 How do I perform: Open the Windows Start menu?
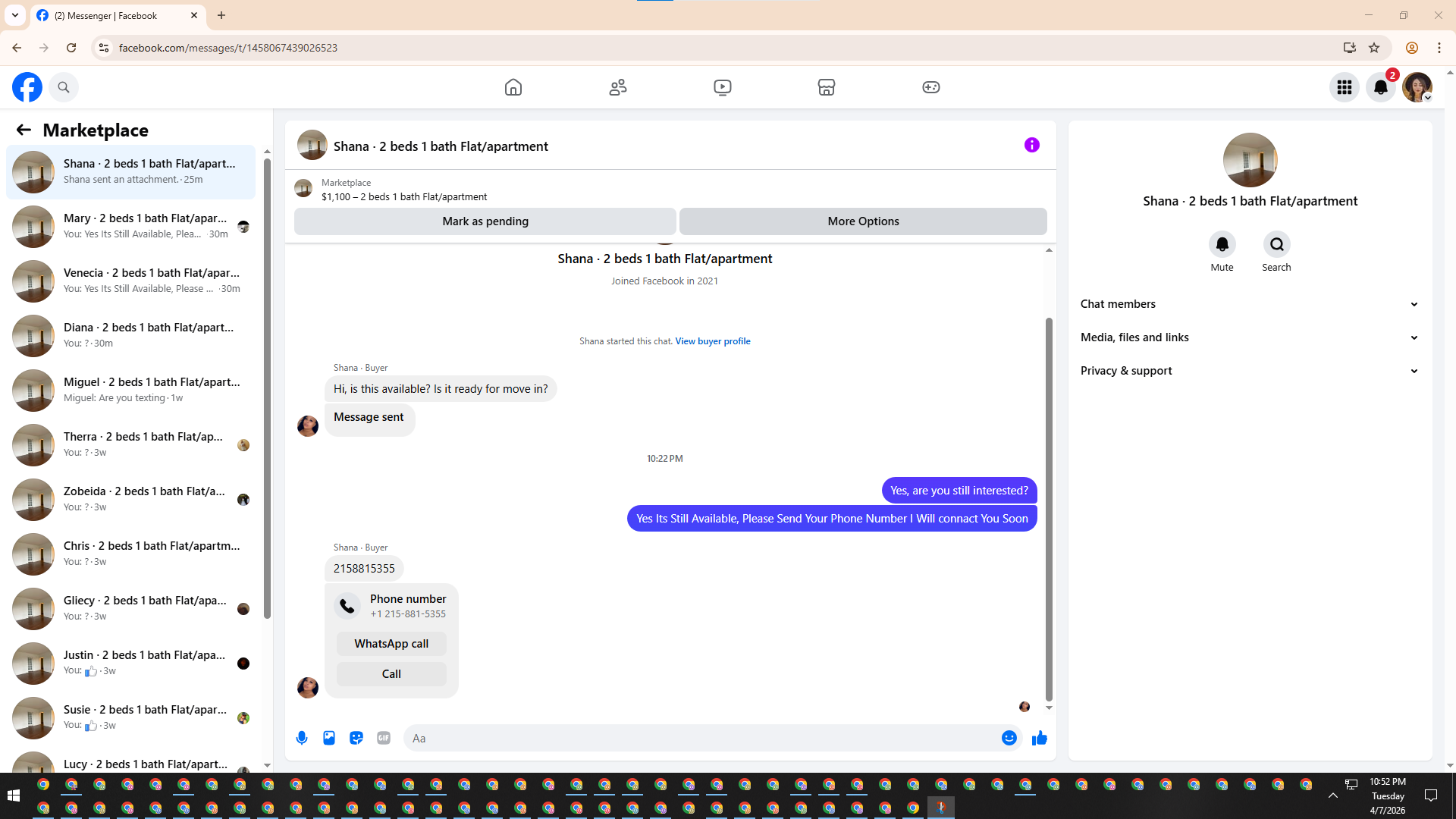[x=13, y=795]
